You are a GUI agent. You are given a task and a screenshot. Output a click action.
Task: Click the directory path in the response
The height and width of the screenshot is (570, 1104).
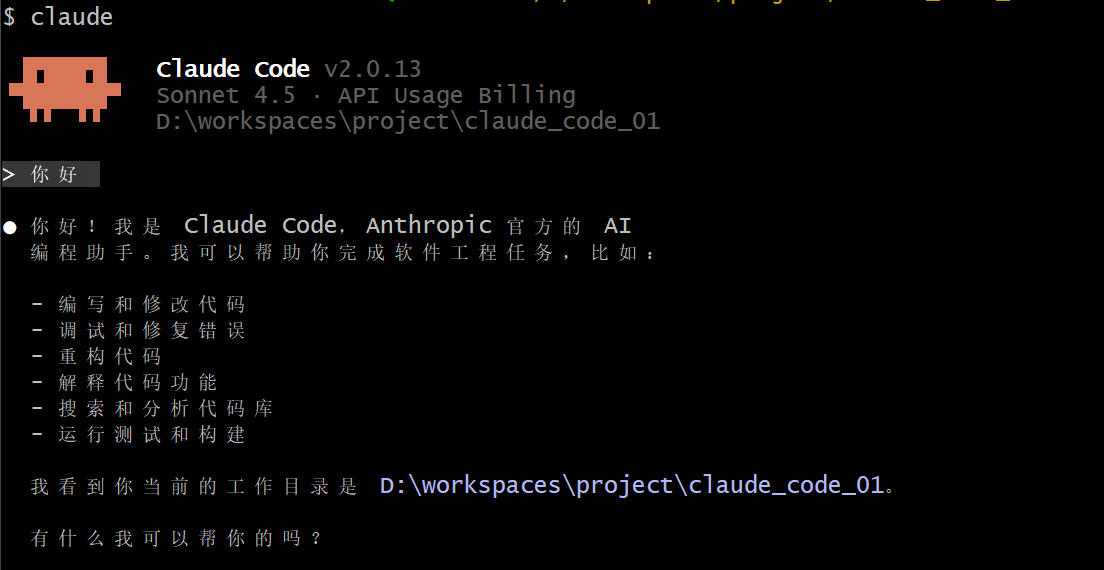(632, 486)
